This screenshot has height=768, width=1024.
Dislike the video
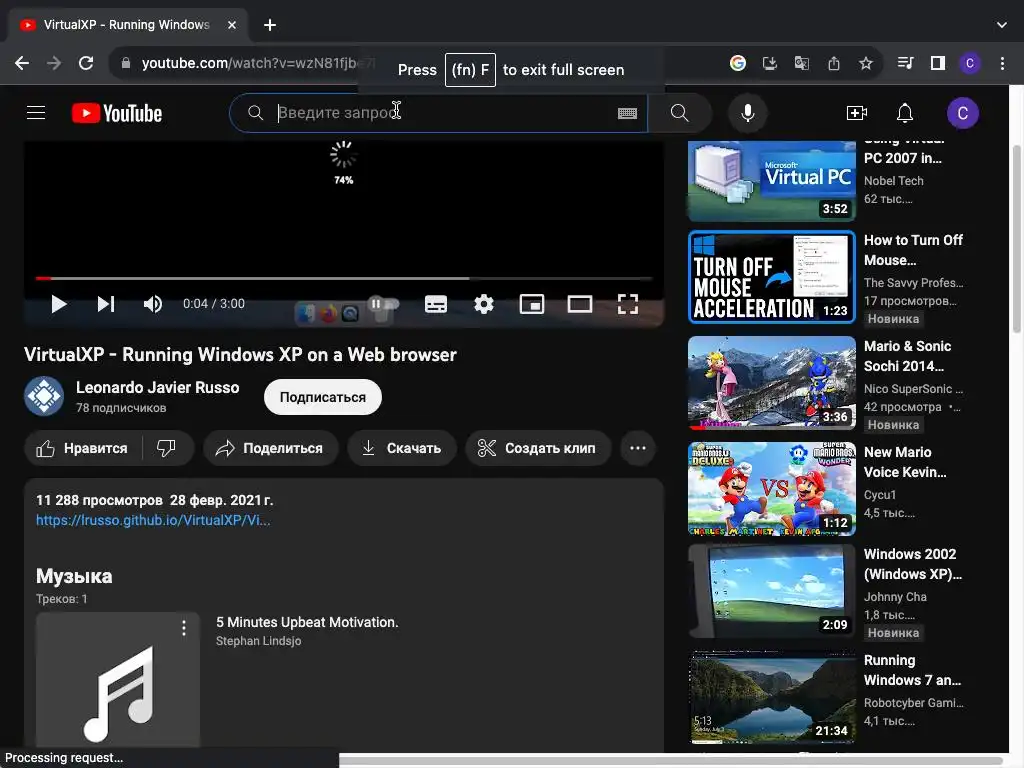tap(167, 448)
